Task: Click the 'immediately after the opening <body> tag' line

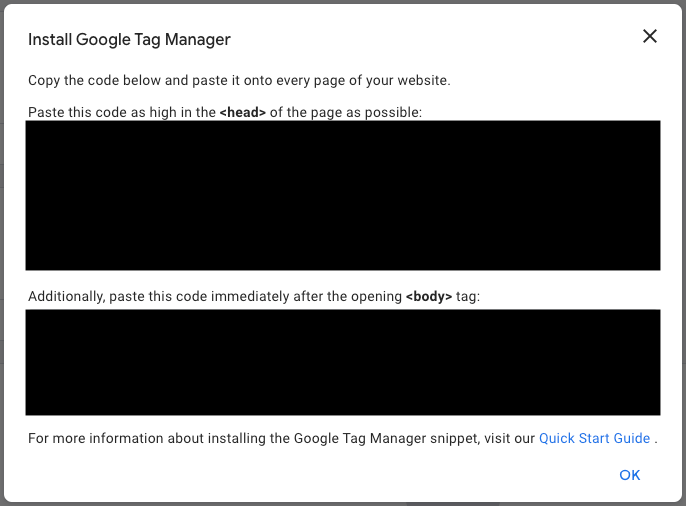Action: pyautogui.click(x=254, y=297)
